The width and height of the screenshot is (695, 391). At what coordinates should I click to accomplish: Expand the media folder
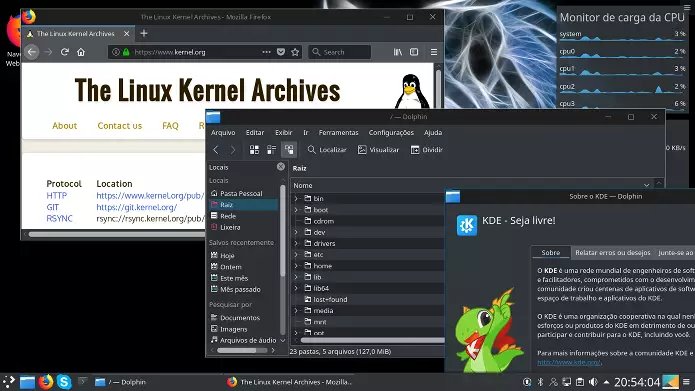point(297,311)
